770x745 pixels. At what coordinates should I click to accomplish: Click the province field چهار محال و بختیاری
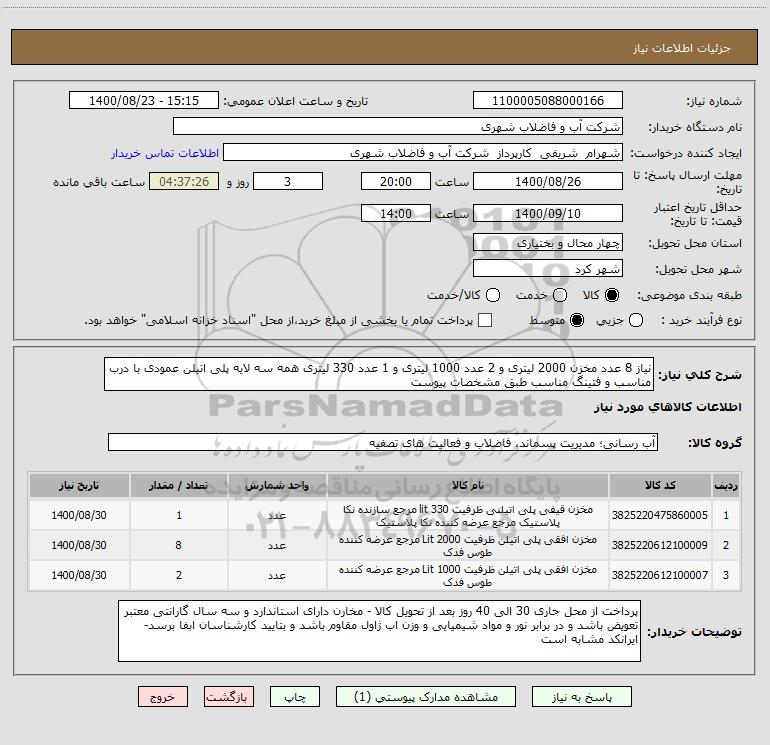tap(548, 243)
